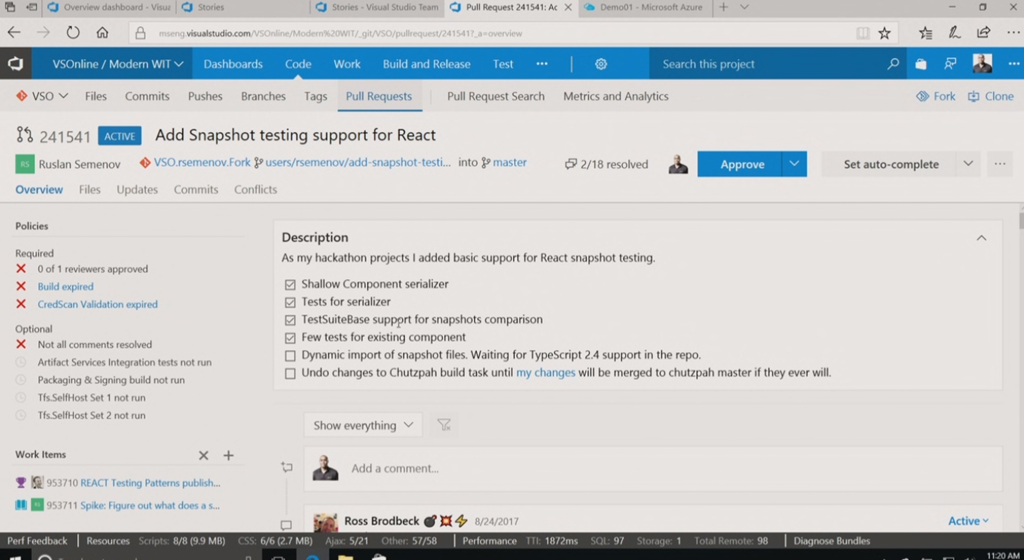Screen dimensions: 1024x560
Task: Click the pull request more actions ellipsis
Action: pyautogui.click(x=1000, y=164)
